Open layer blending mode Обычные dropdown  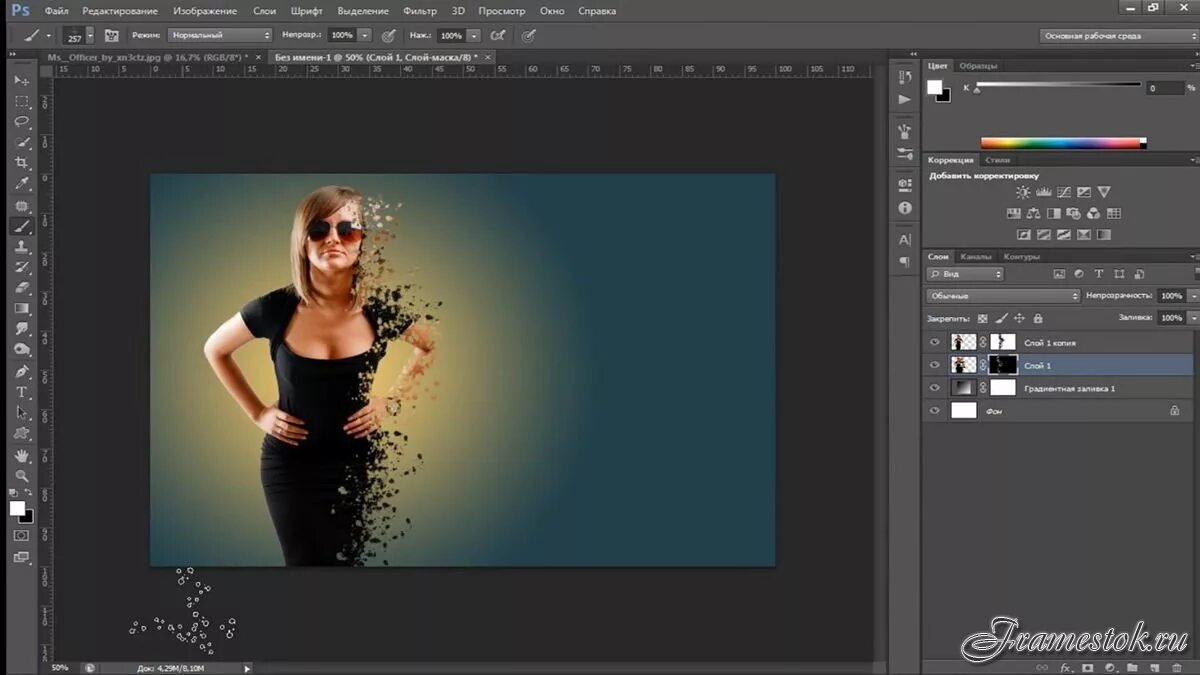pyautogui.click(x=1003, y=296)
